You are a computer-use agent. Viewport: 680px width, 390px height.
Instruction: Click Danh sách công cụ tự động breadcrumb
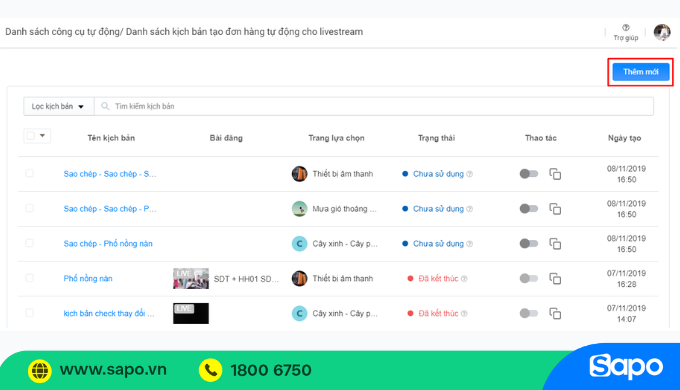62,32
